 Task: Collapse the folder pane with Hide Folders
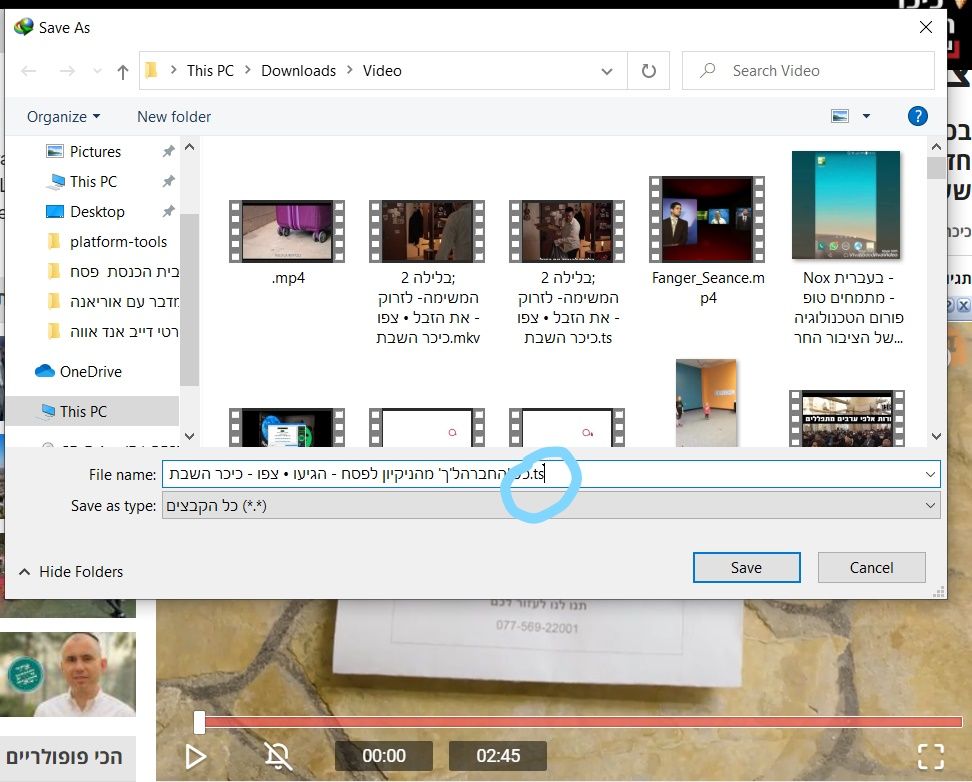71,572
